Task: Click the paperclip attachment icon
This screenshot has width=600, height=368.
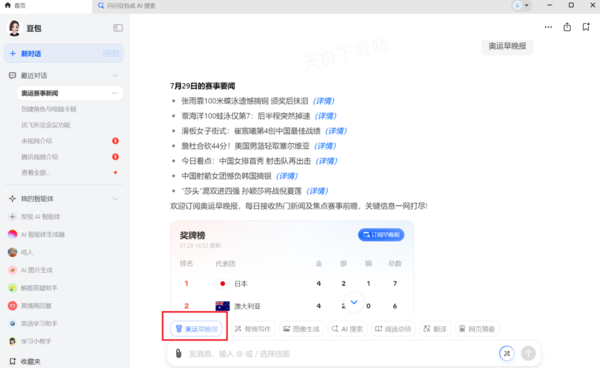Action: (178, 353)
